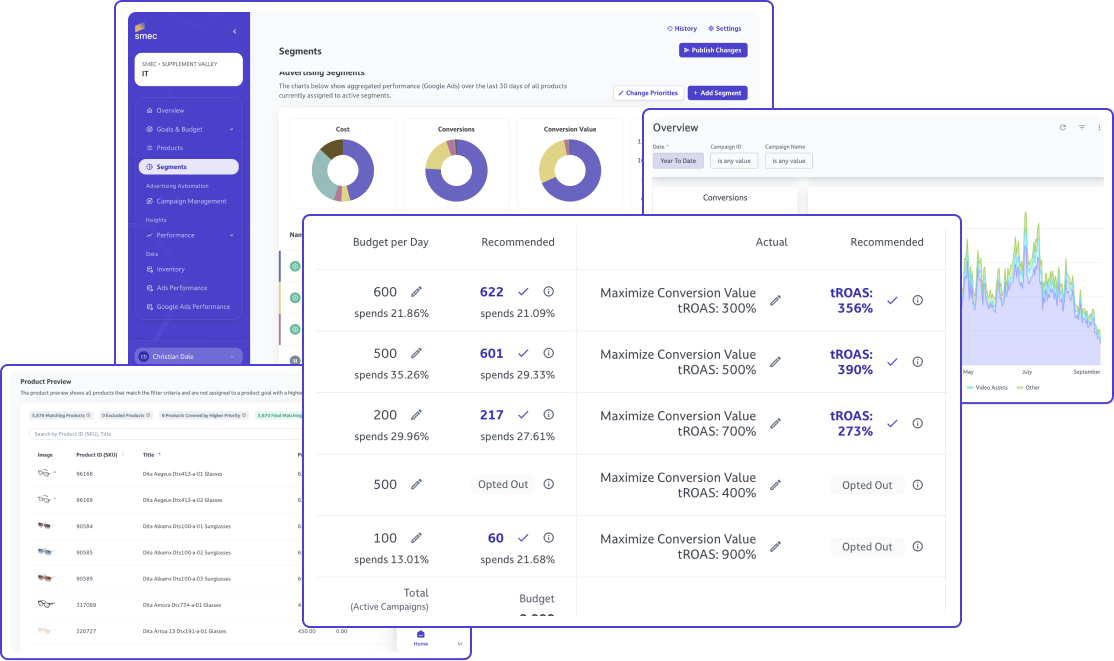Image resolution: width=1114 pixels, height=661 pixels.
Task: Apply recommended budget of 60
Action: click(523, 538)
